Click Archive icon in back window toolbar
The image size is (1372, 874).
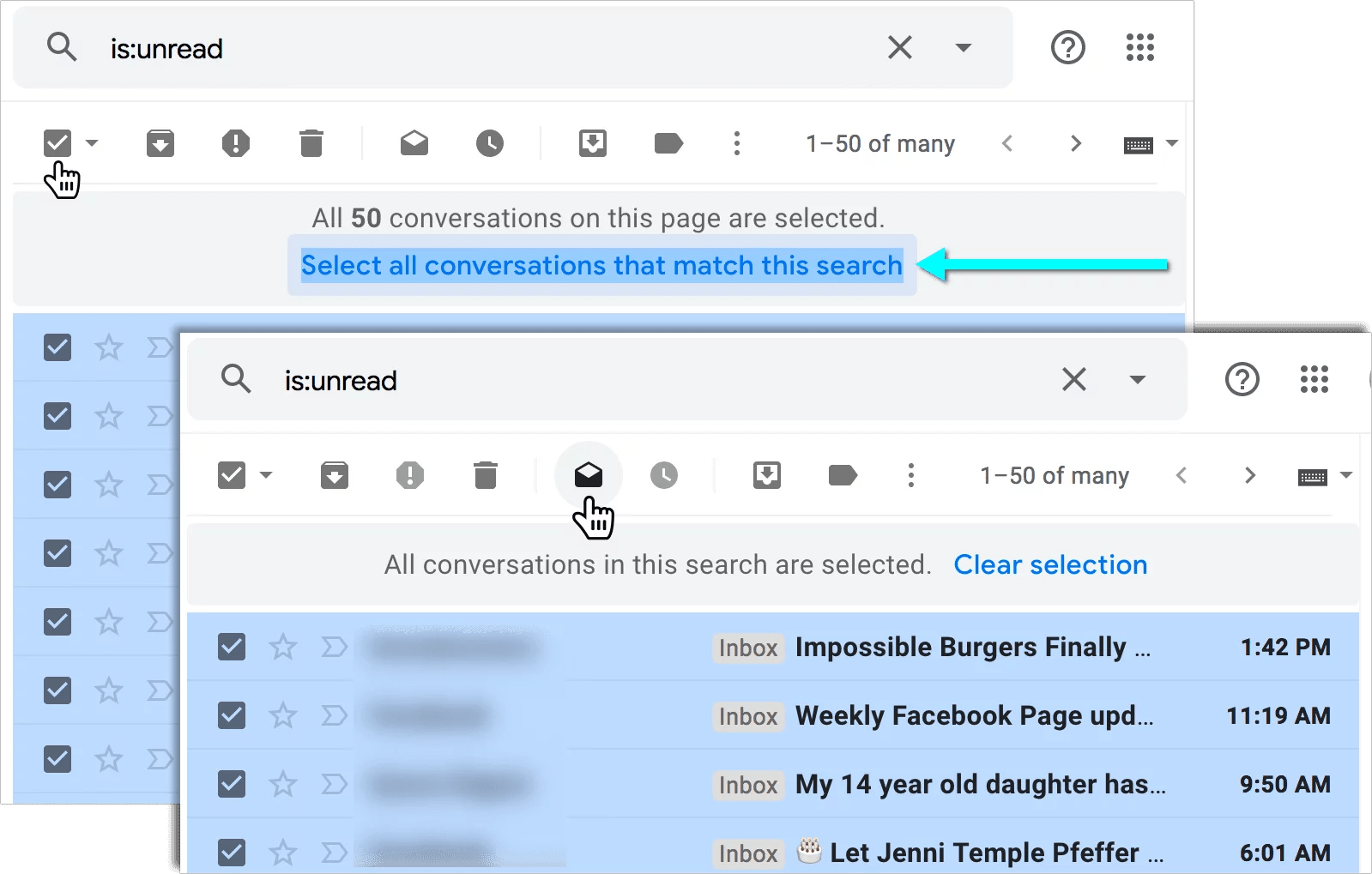pyautogui.click(x=160, y=143)
